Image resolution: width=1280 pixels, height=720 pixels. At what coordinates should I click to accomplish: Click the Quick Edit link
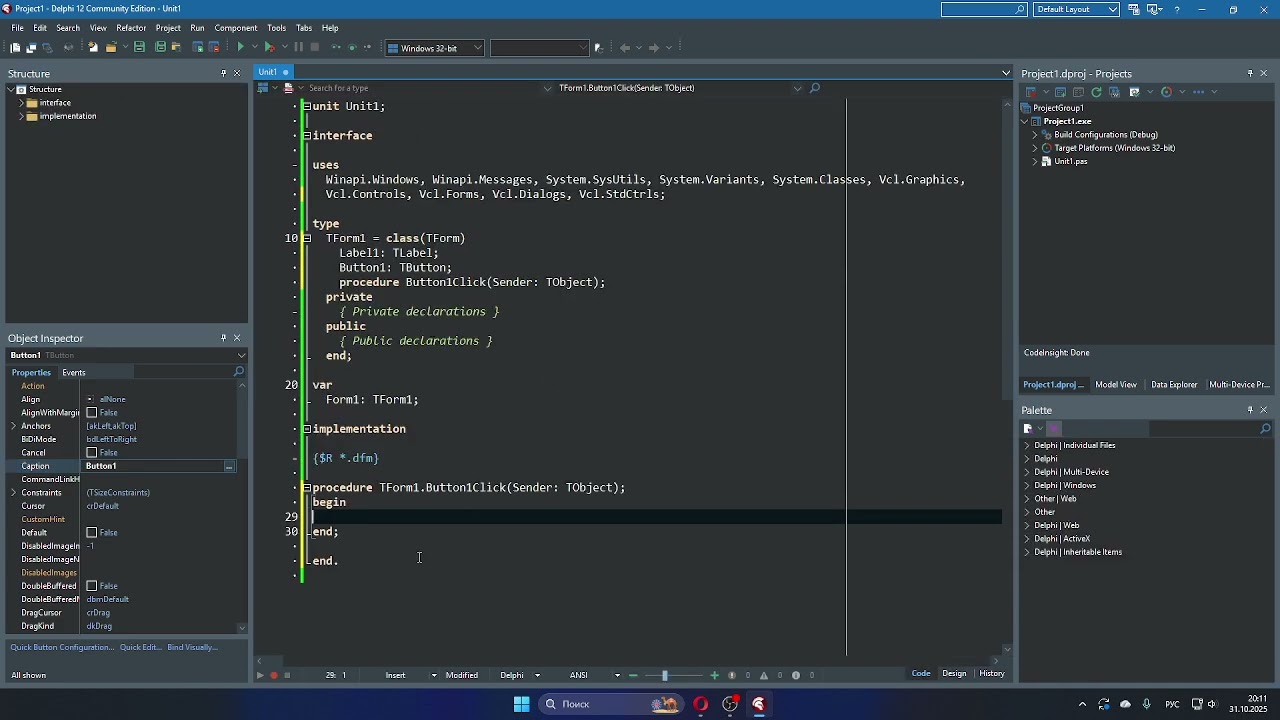coord(140,647)
